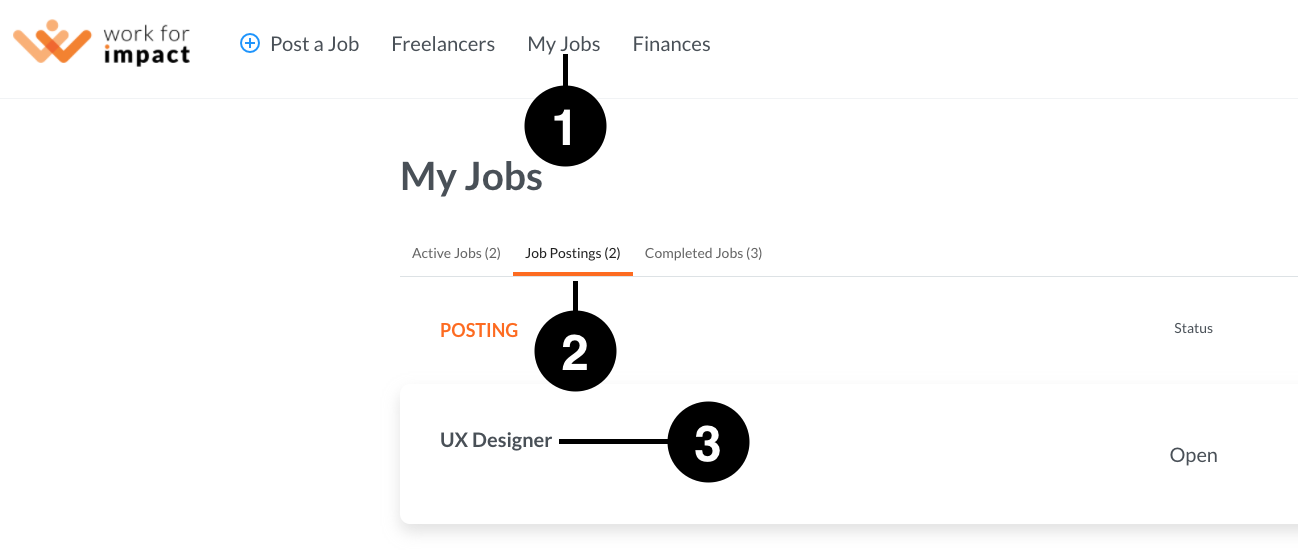Click the blue plus icon beside Post a Job
This screenshot has width=1298, height=550.
point(250,44)
